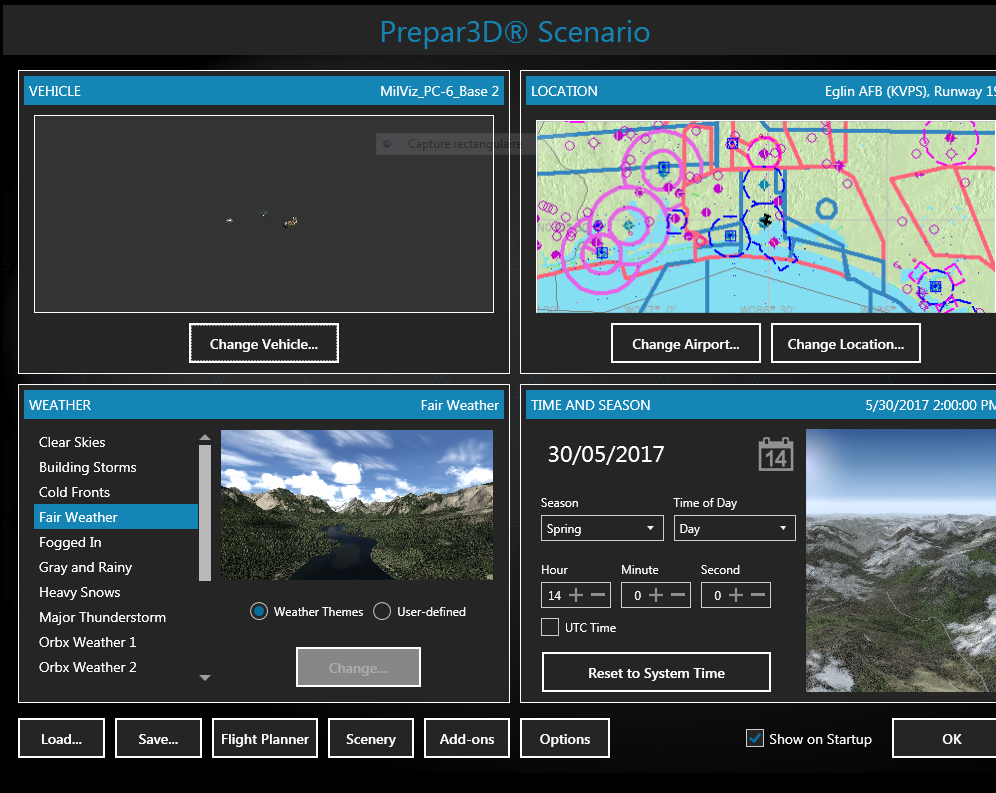The width and height of the screenshot is (996, 793).
Task: Choose Cold Fronts weather theme
Action: coord(116,492)
